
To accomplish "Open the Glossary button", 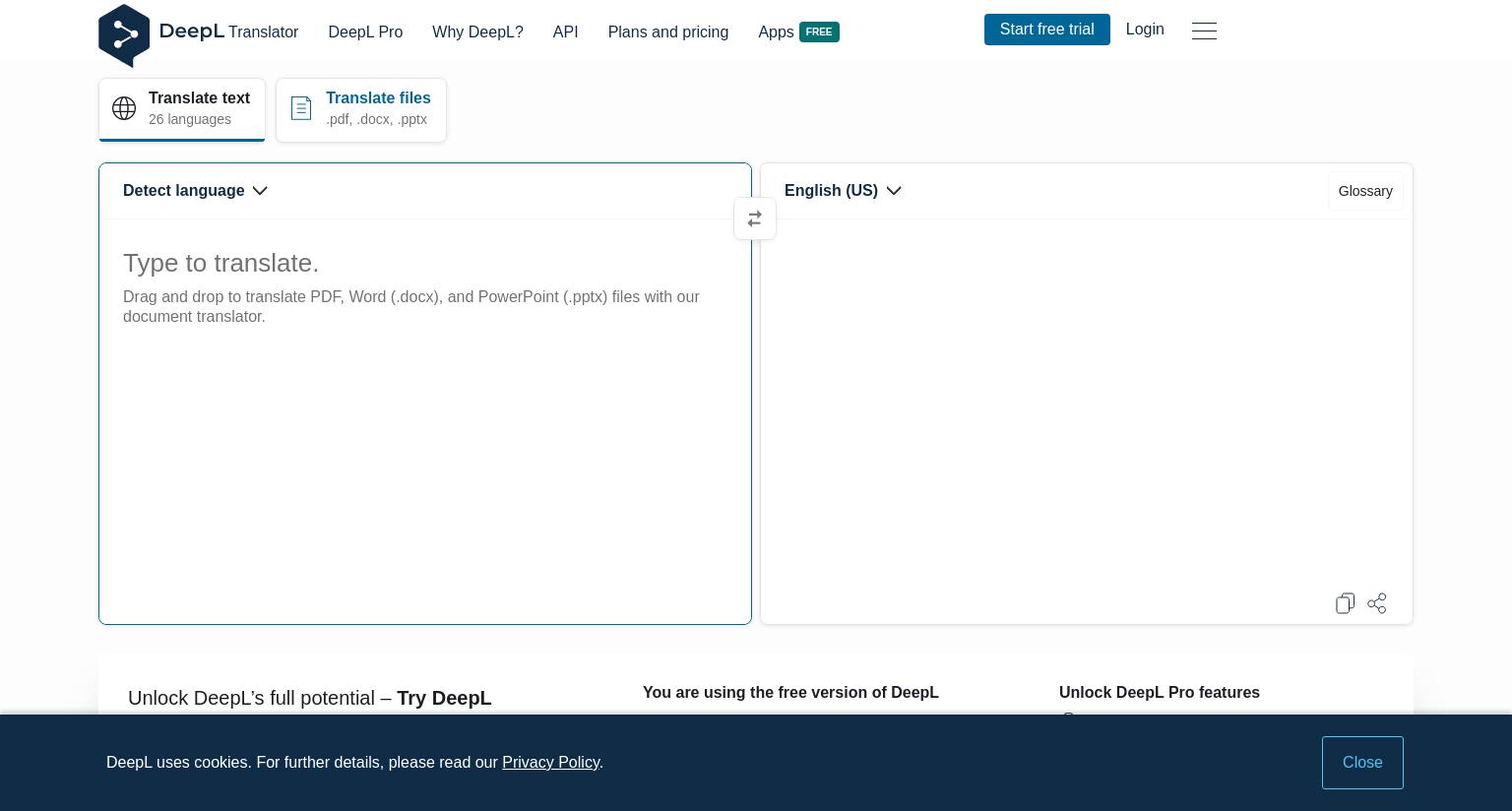I will point(1365,191).
